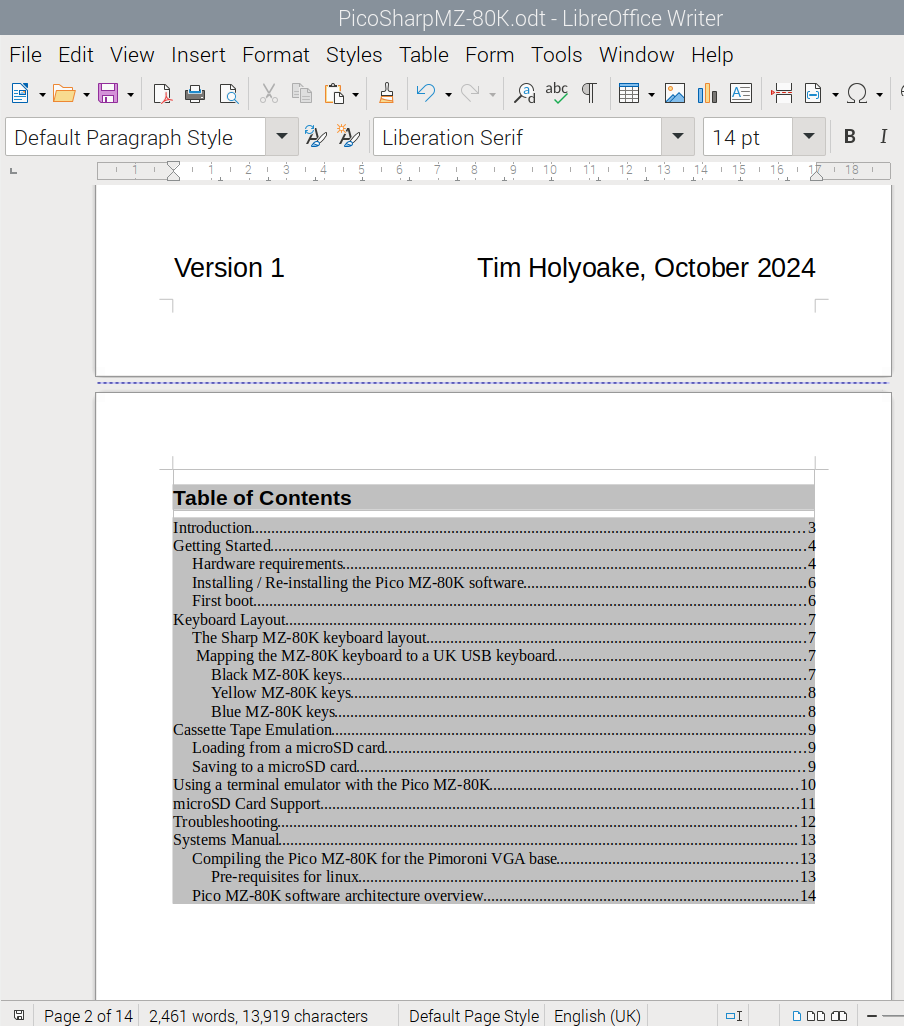This screenshot has height=1026, width=904.
Task: Expand the Open recent documents arrow
Action: tap(86, 95)
